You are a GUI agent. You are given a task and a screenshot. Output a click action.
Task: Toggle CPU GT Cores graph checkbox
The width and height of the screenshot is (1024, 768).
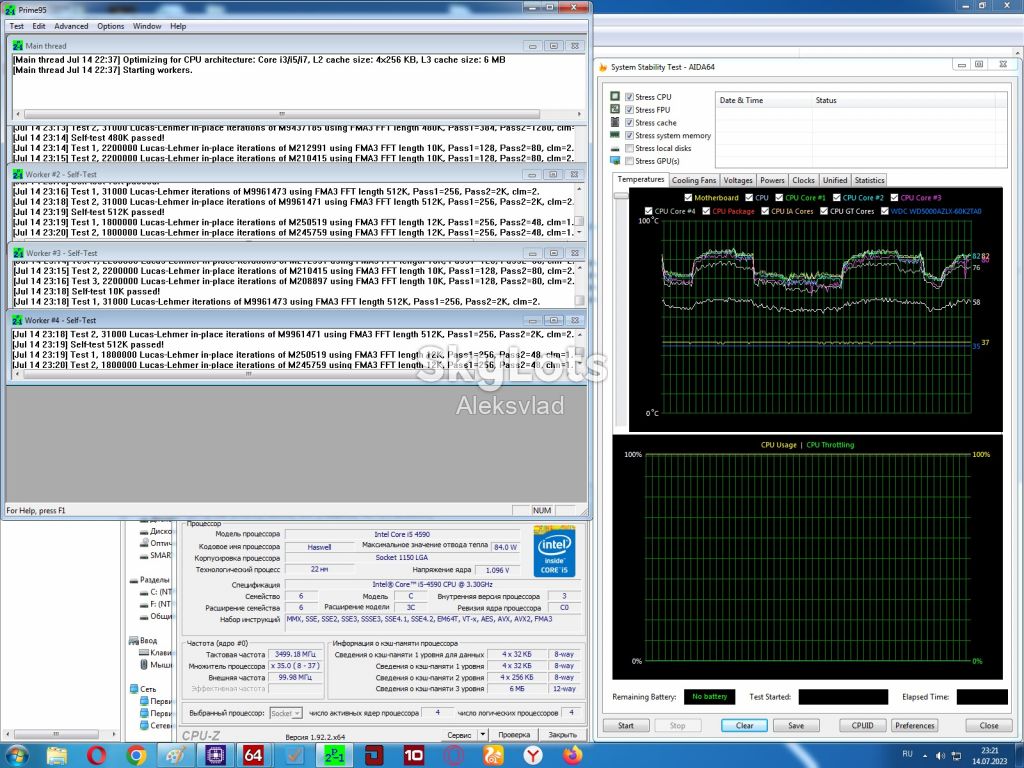click(x=824, y=211)
